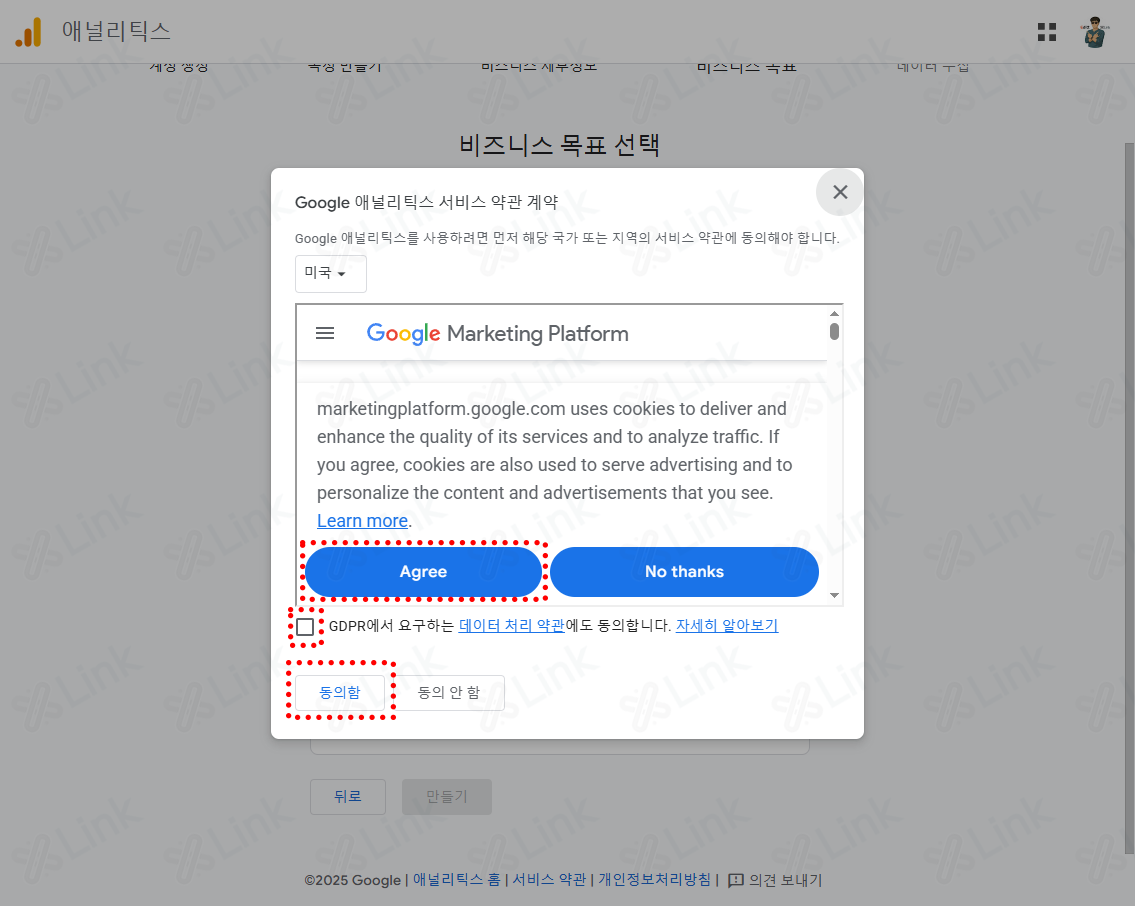This screenshot has width=1135, height=906.
Task: Open the Learn more cookies link
Action: pyautogui.click(x=363, y=521)
